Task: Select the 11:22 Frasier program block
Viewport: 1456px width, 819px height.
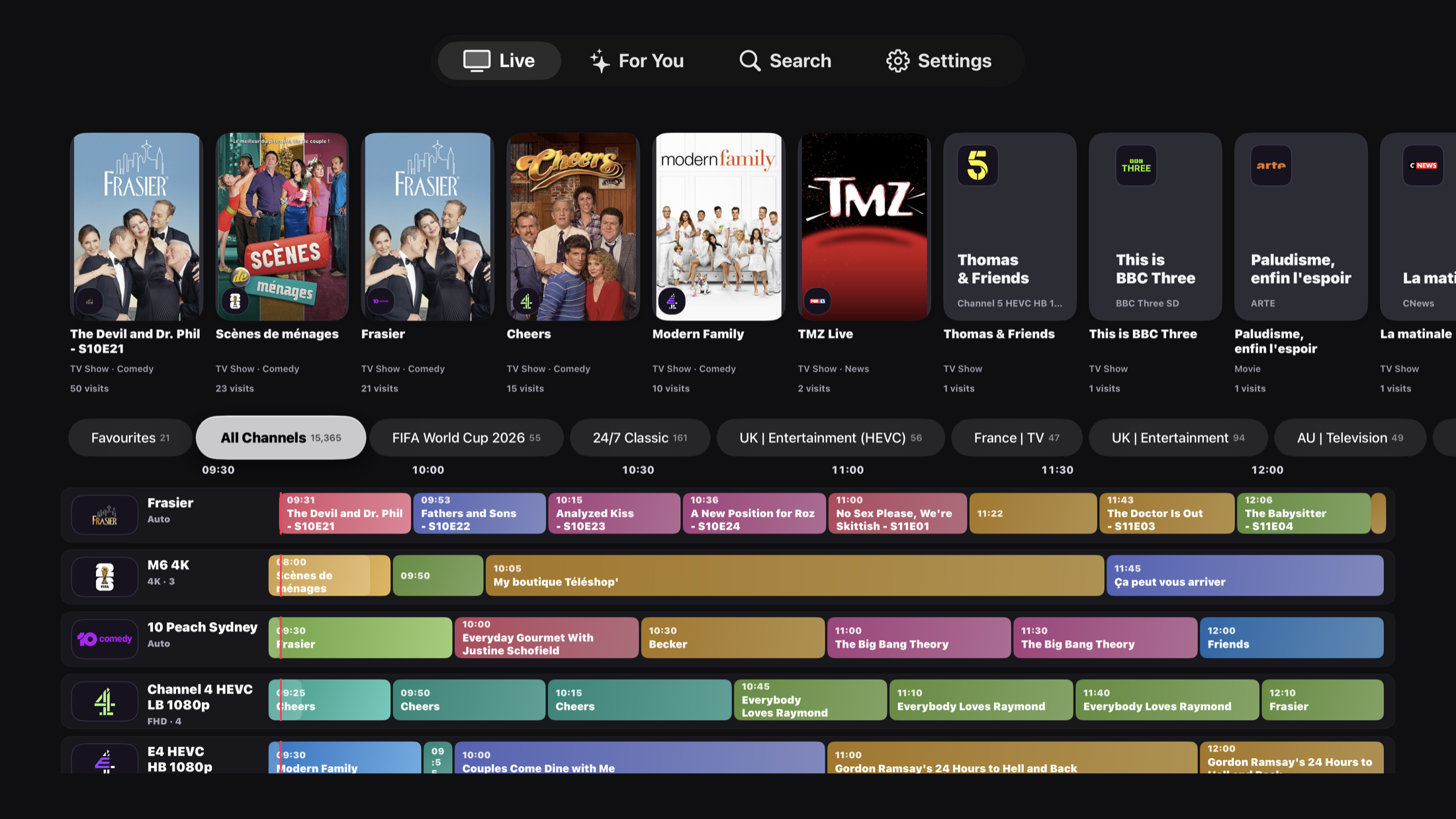Action: (1032, 513)
